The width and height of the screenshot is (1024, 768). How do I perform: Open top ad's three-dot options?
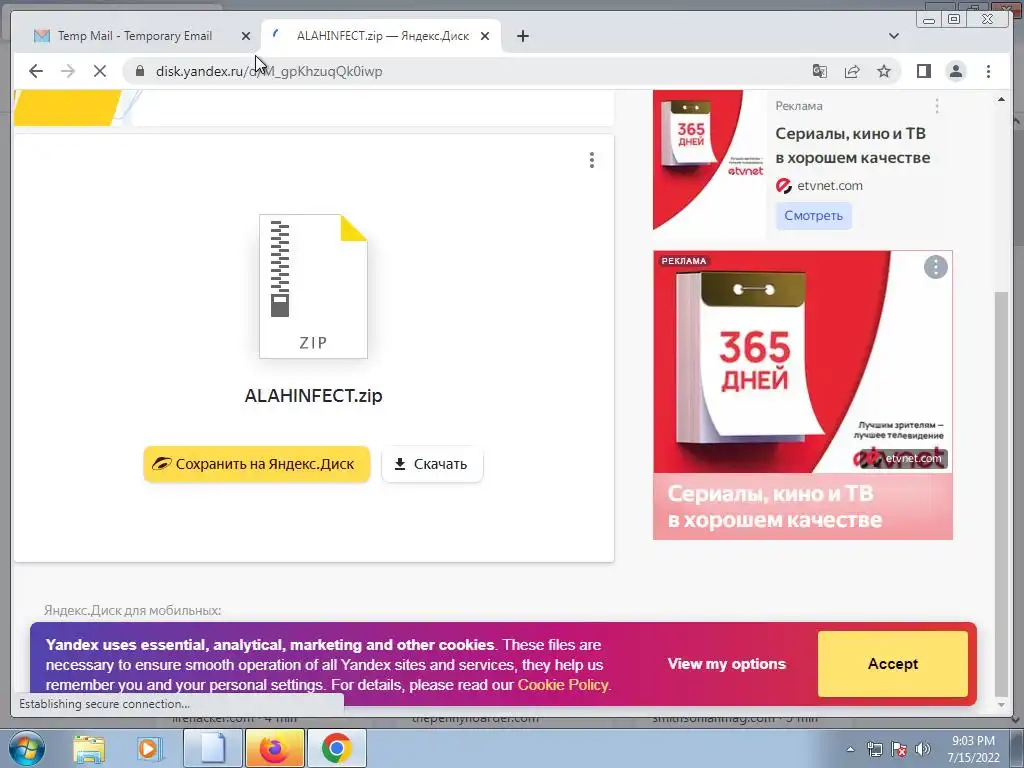pos(936,106)
